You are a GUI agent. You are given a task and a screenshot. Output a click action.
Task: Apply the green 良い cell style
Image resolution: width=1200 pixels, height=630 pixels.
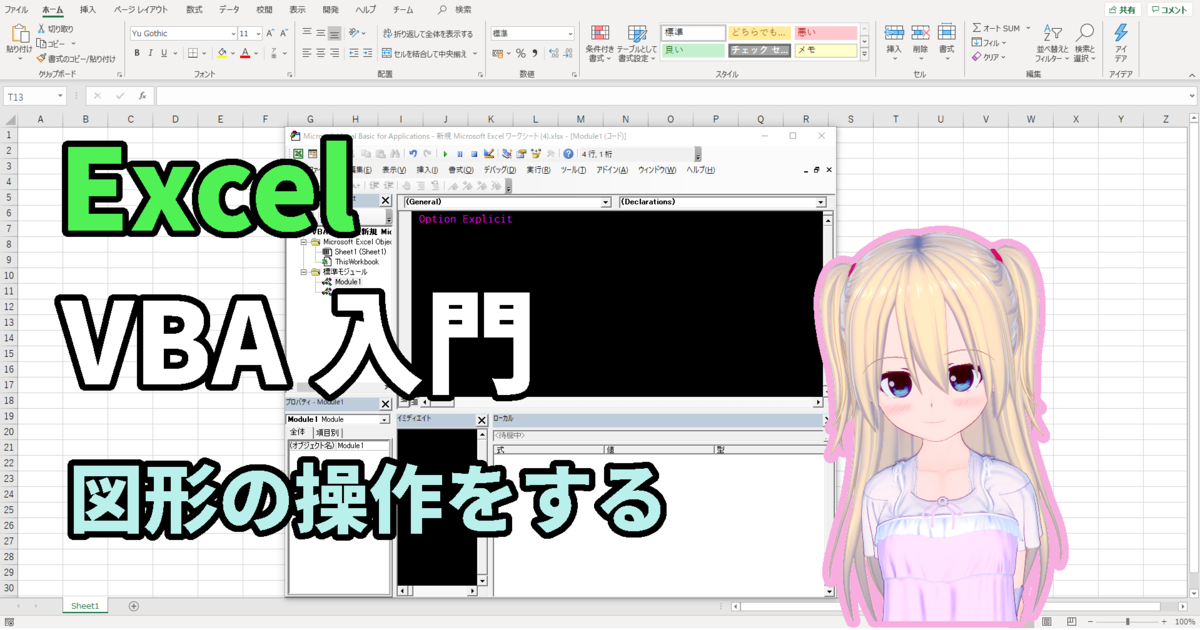tap(693, 50)
